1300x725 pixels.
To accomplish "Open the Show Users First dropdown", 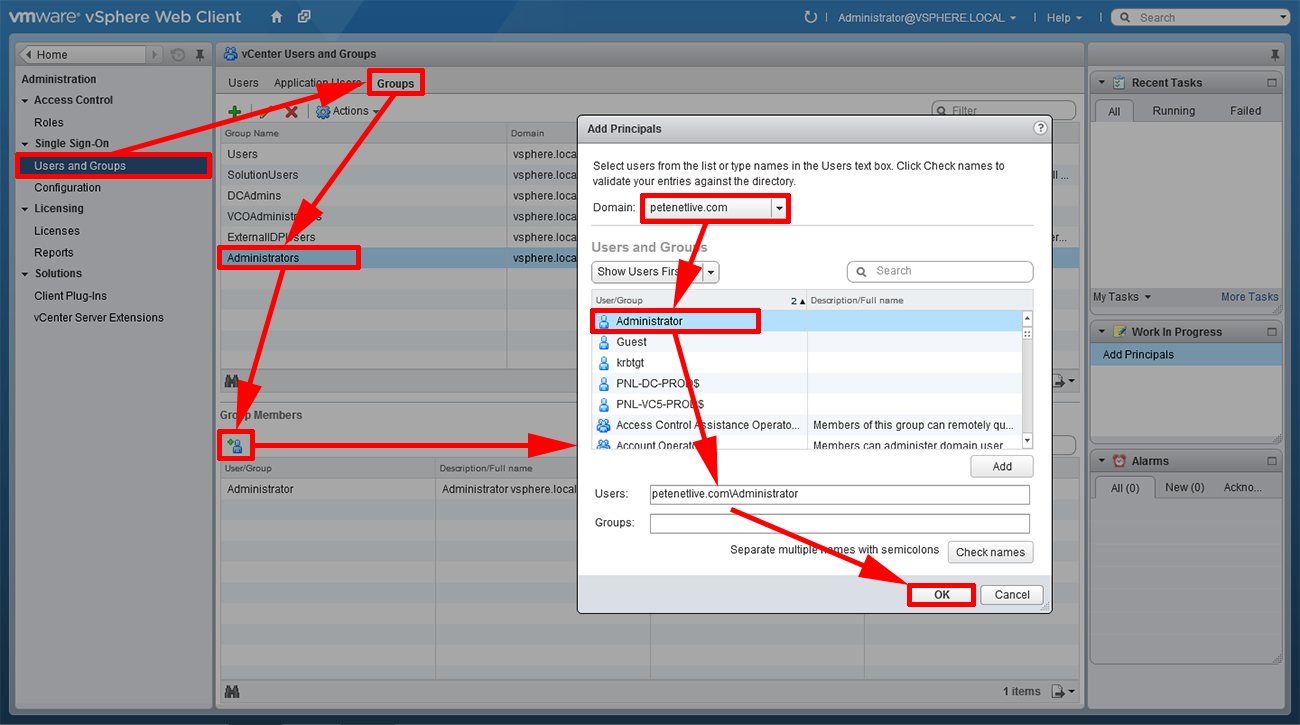I will click(655, 272).
